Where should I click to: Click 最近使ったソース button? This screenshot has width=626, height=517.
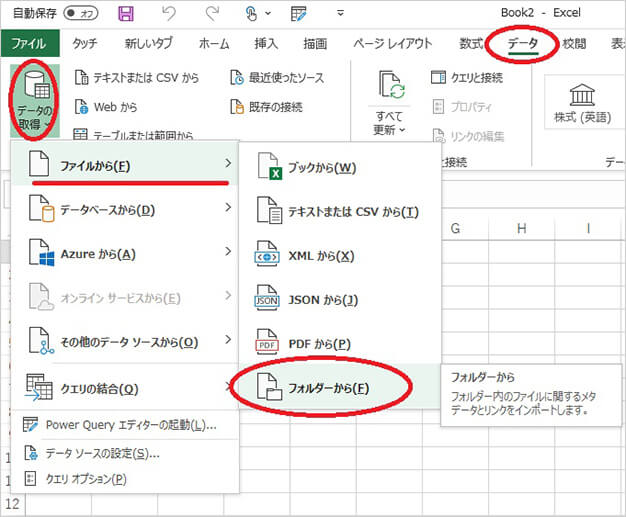[x=277, y=78]
